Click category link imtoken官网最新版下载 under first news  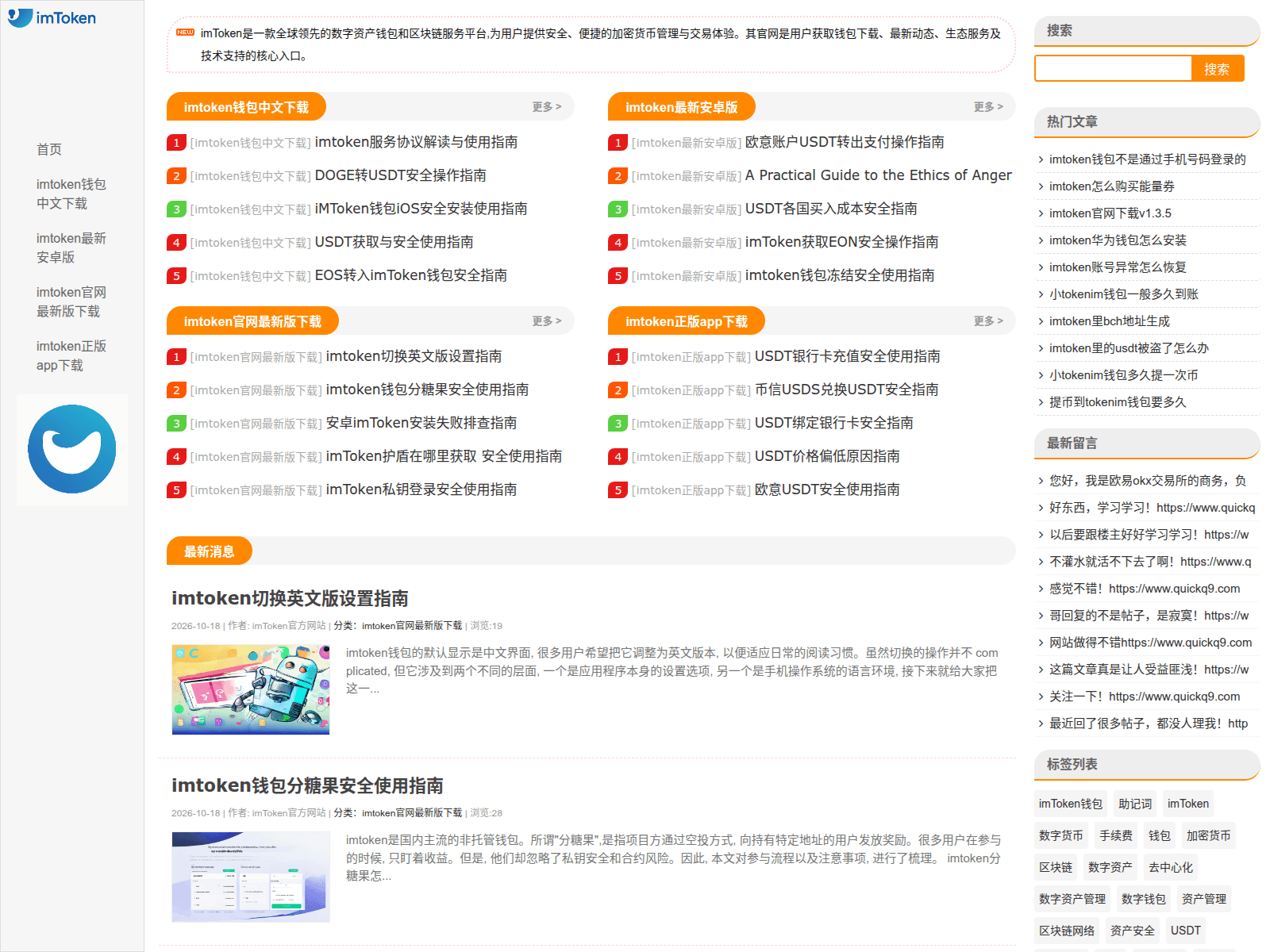click(412, 626)
